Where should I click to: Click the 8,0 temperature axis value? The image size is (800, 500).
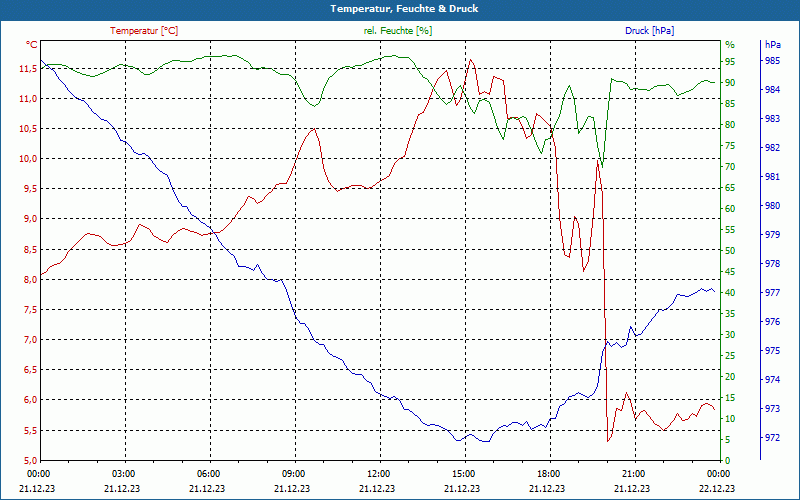pyautogui.click(x=30, y=280)
